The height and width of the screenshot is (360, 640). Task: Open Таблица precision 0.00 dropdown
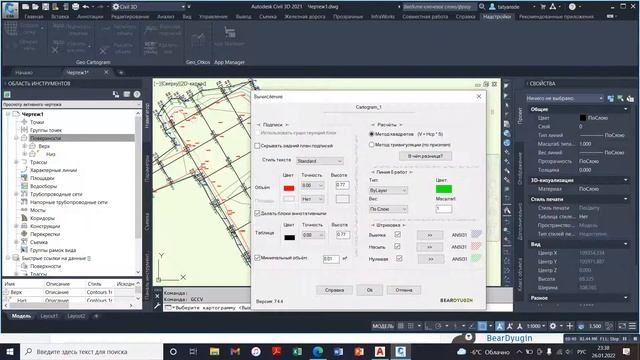tap(313, 235)
